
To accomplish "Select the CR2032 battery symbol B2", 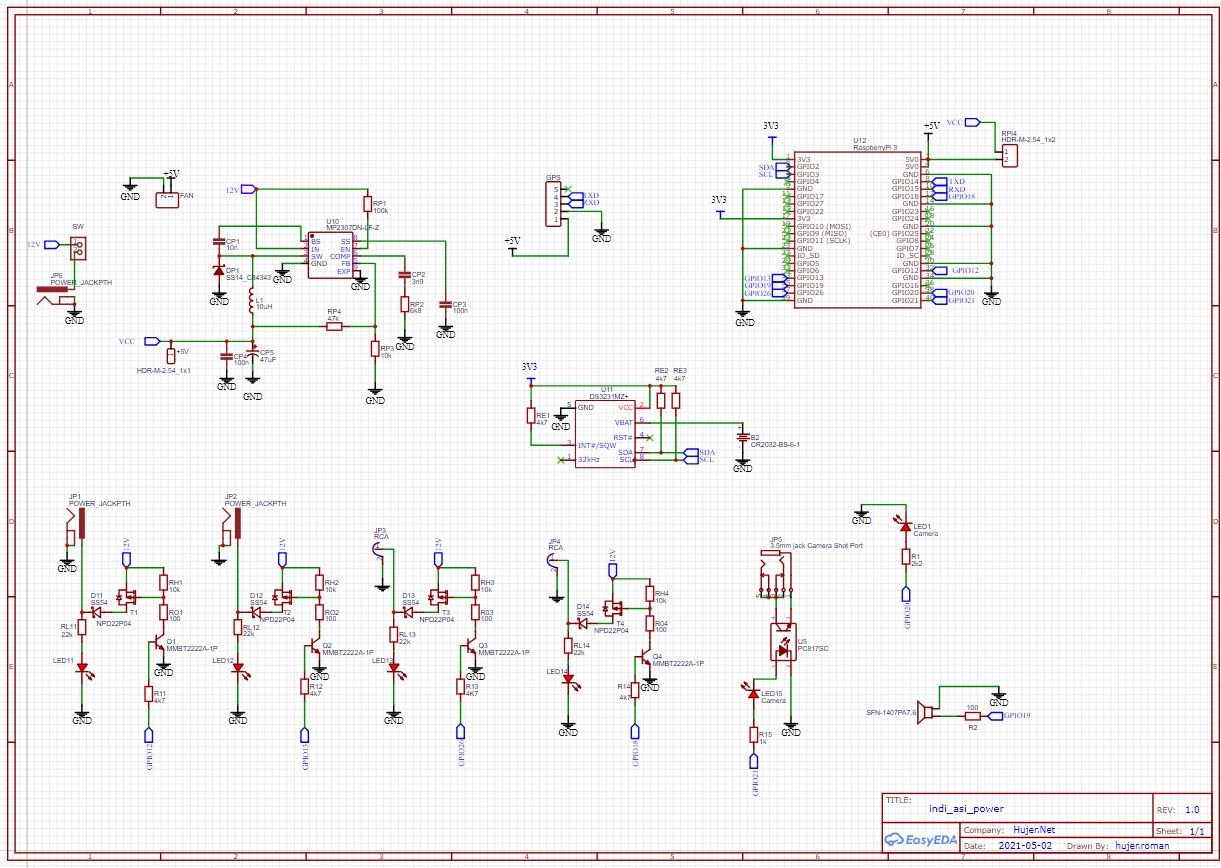I will coord(742,437).
